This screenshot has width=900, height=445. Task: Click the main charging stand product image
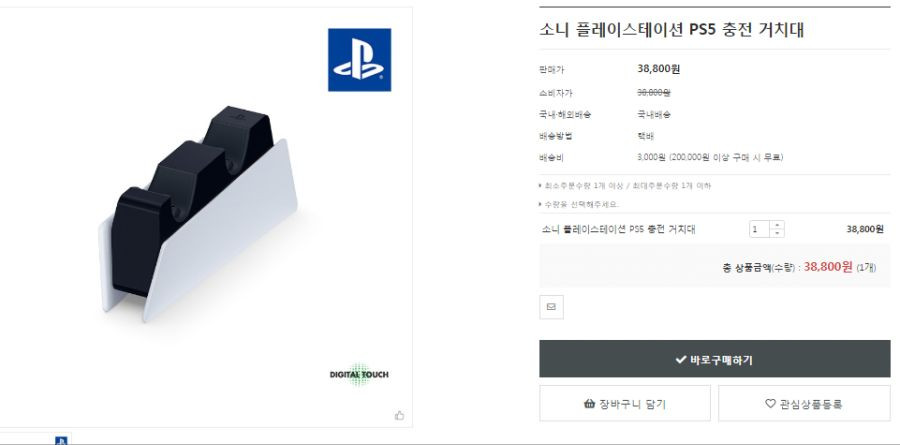click(x=198, y=214)
